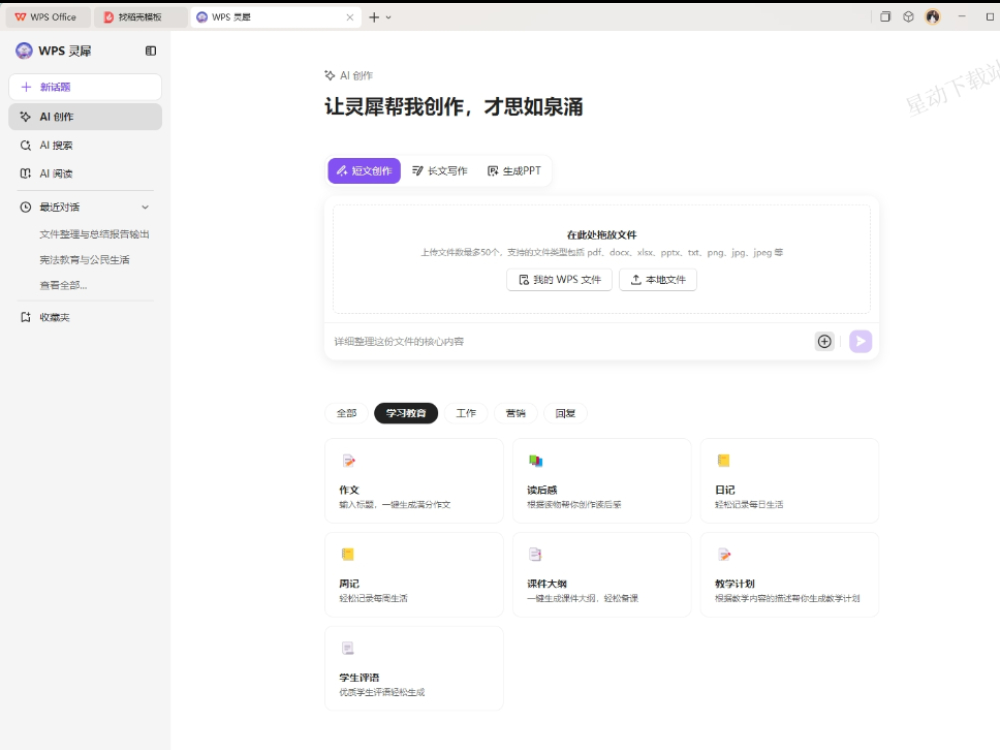Click 本地文件 upload button

point(658,279)
